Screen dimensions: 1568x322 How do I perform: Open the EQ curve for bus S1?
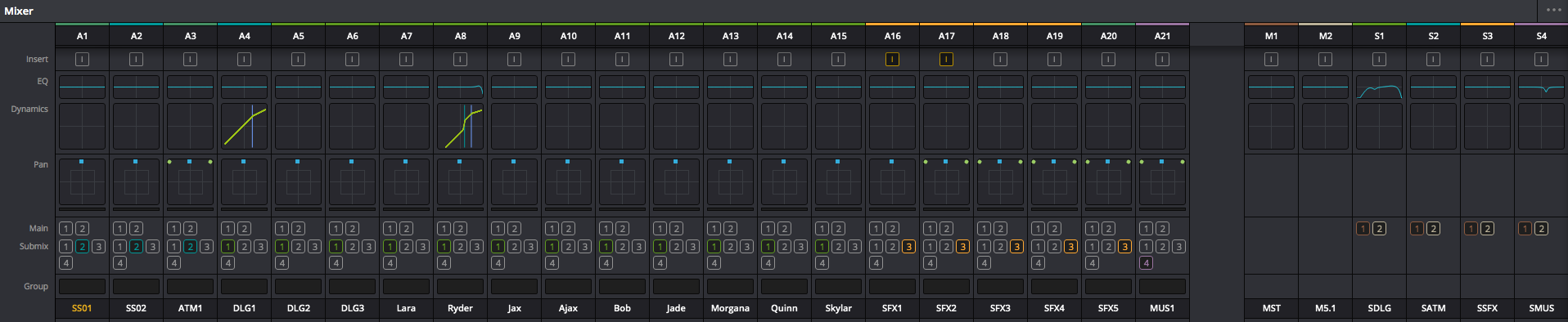click(1379, 87)
